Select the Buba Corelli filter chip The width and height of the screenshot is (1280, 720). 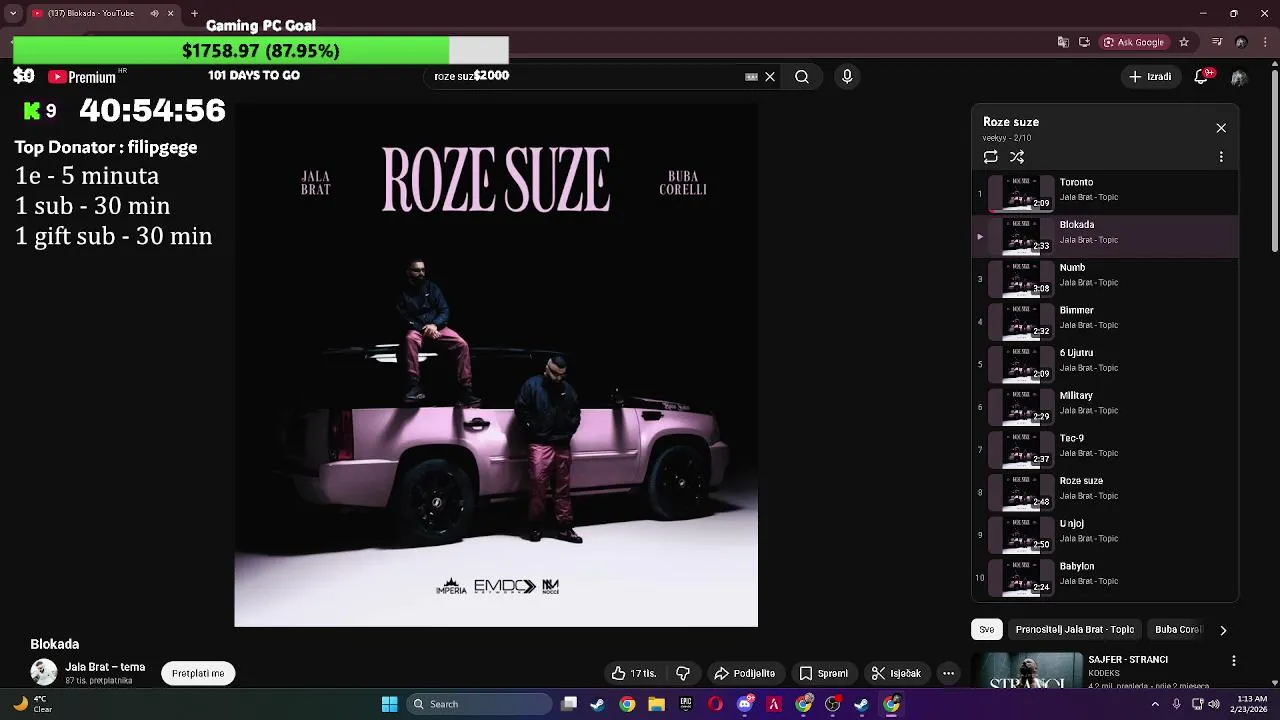click(x=1178, y=630)
